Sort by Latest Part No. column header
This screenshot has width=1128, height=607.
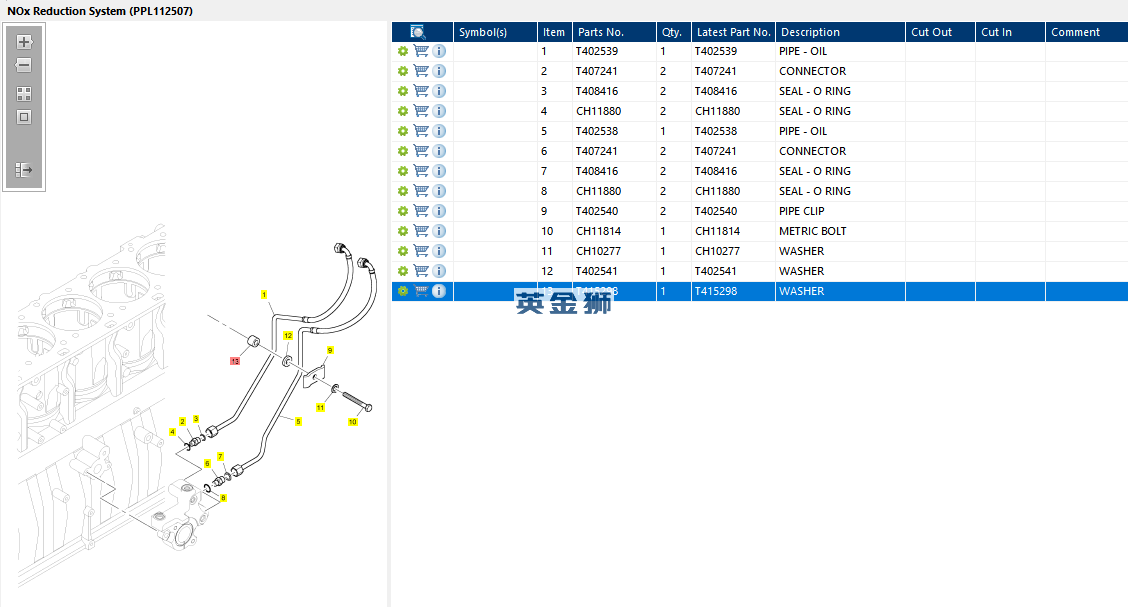(x=733, y=32)
